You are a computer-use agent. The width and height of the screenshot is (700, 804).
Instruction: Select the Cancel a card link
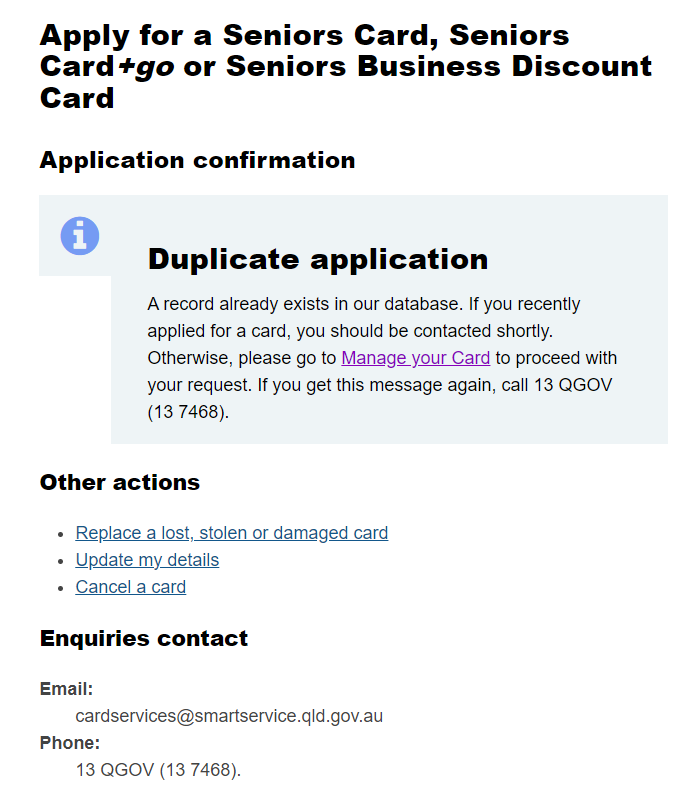(130, 587)
